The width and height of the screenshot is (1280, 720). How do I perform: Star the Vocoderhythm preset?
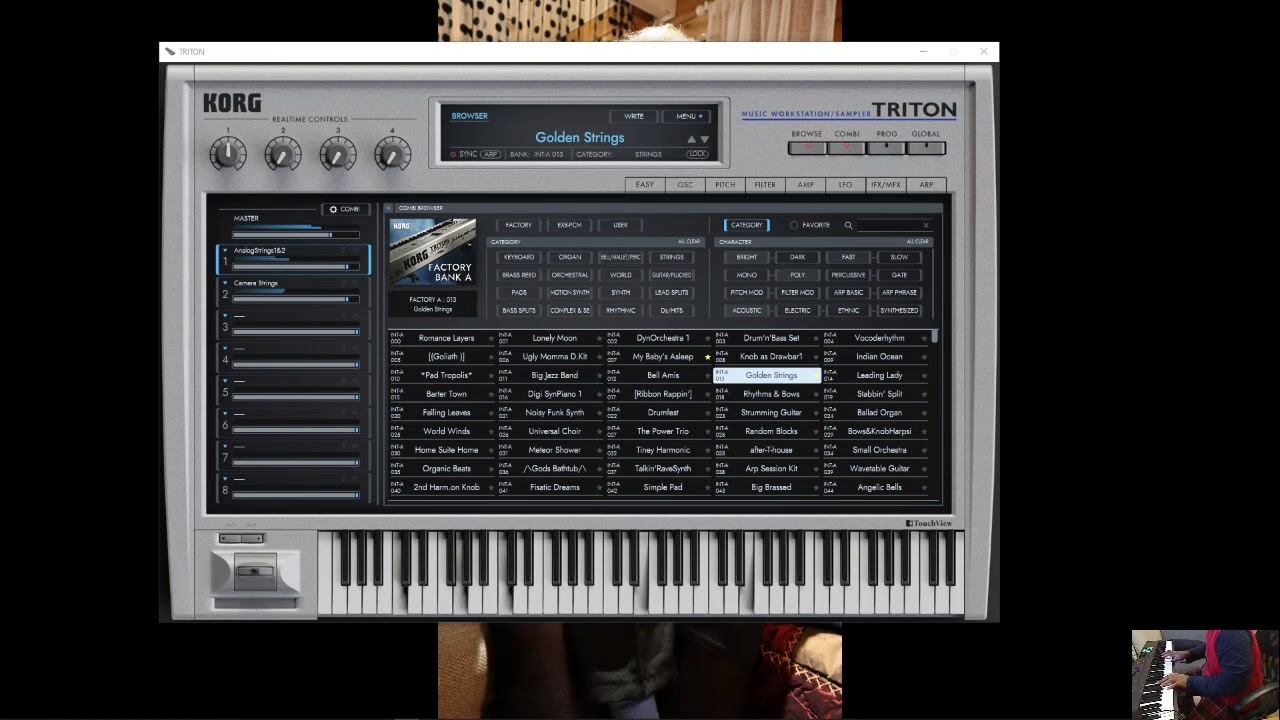[x=924, y=338]
